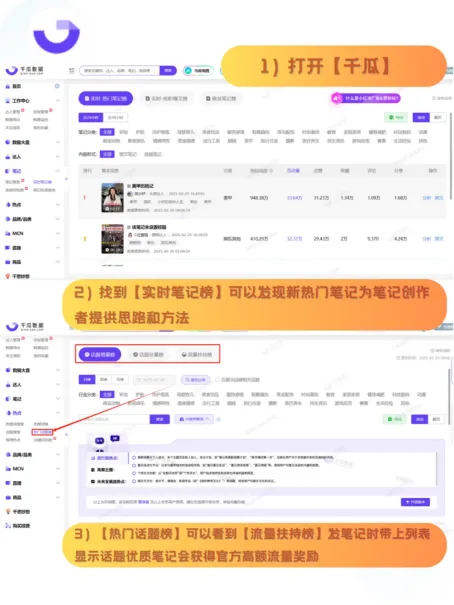This screenshot has width=454, height=605.
Task: Click the 品牌/品类 icon in lower sidebar
Action: [7, 455]
